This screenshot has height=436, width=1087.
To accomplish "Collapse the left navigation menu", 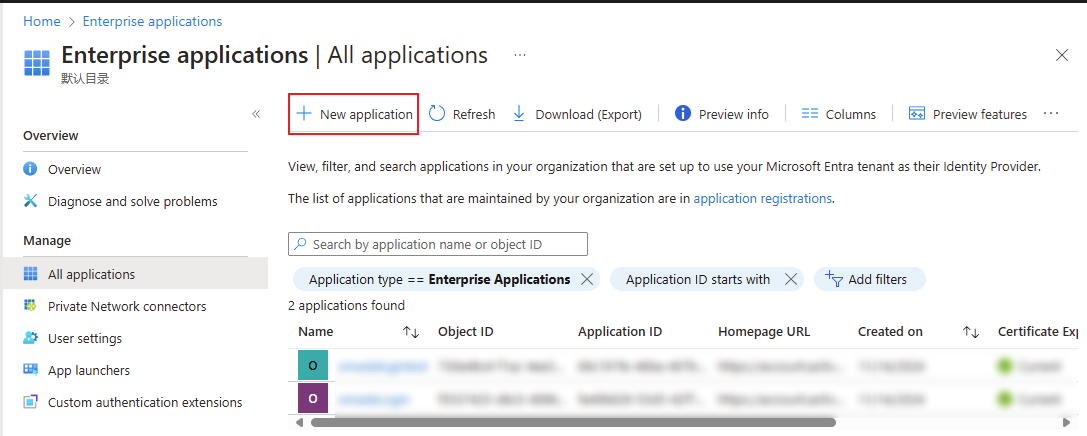I will tap(256, 114).
